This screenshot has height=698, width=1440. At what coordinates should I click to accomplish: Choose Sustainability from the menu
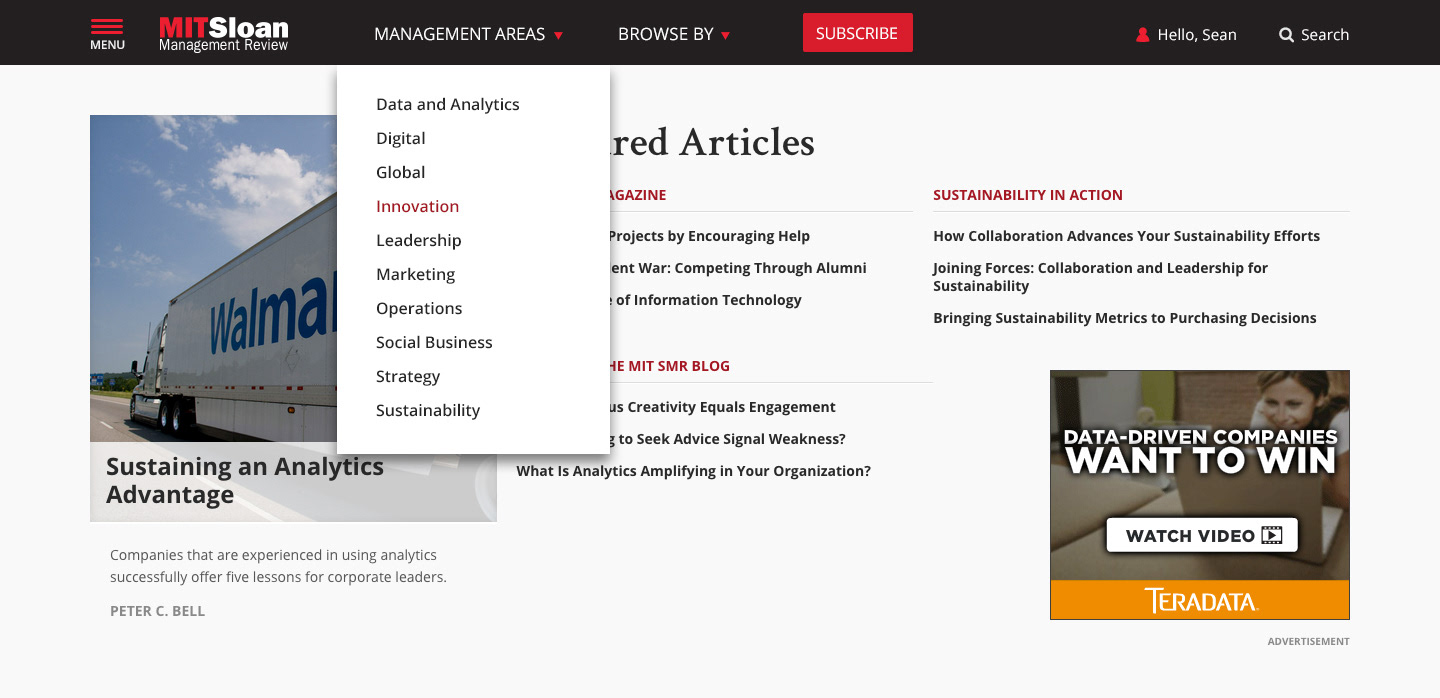pos(428,410)
